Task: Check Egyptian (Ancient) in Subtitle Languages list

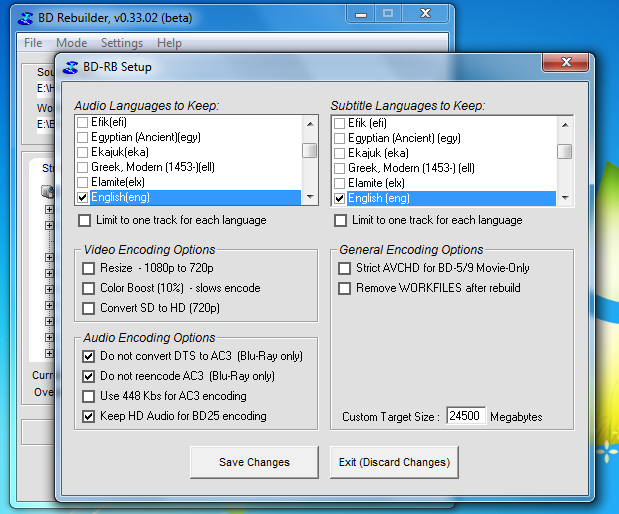Action: [340, 138]
